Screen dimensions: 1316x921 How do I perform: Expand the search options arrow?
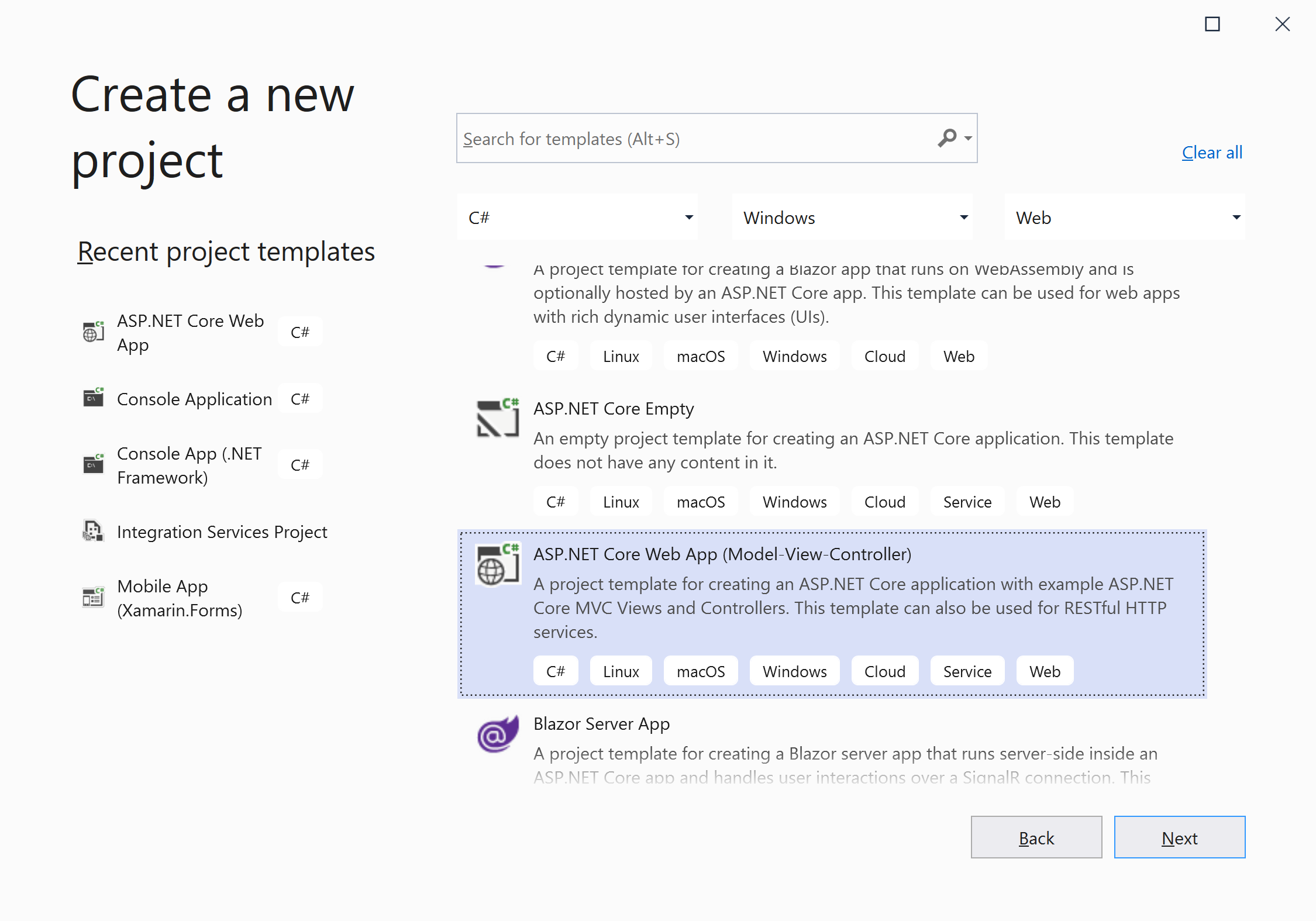pos(968,139)
